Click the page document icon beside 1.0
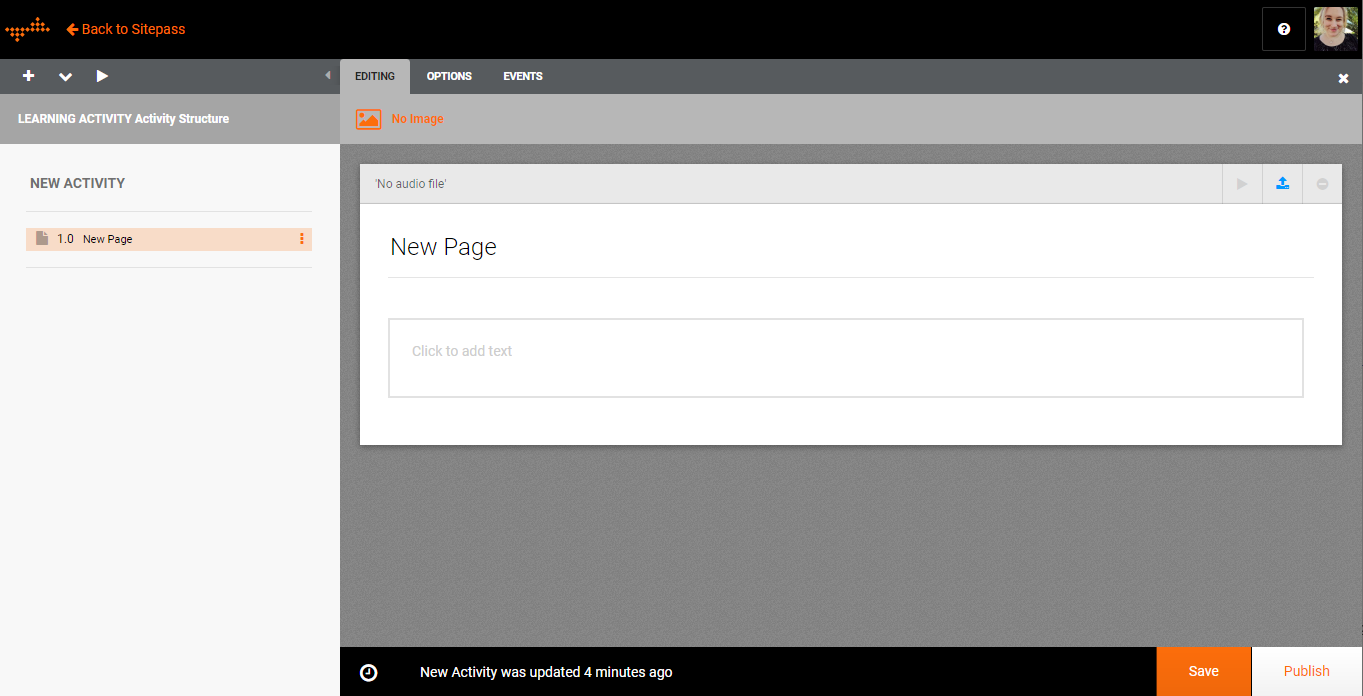 42,239
